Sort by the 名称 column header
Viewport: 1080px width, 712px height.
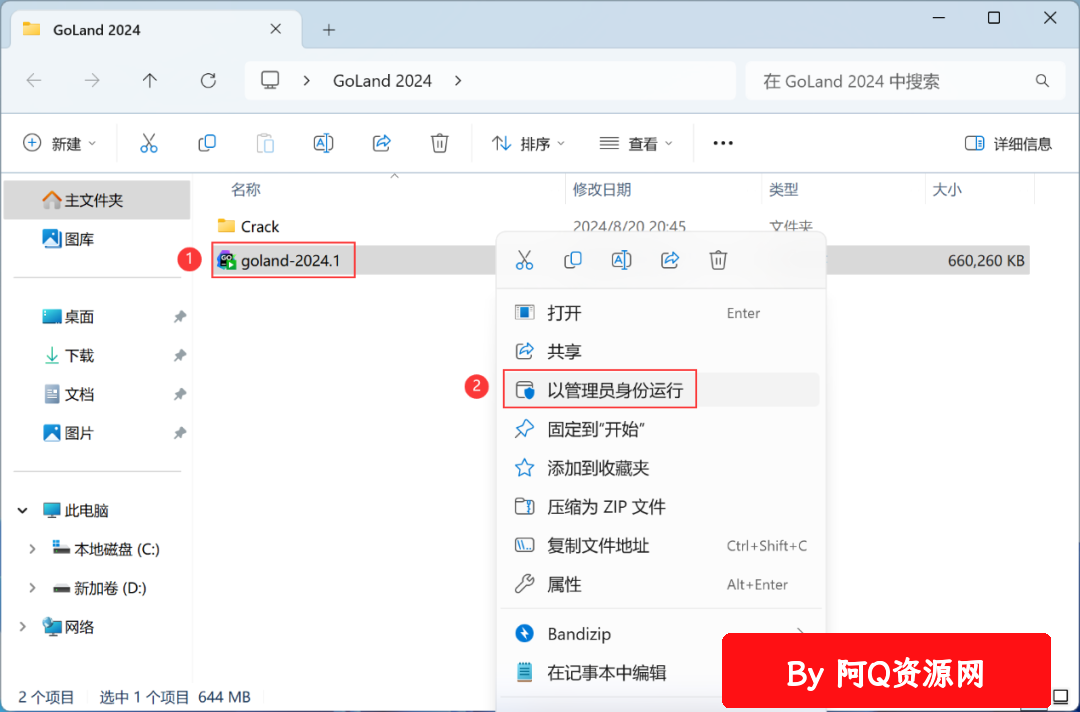[x=246, y=189]
